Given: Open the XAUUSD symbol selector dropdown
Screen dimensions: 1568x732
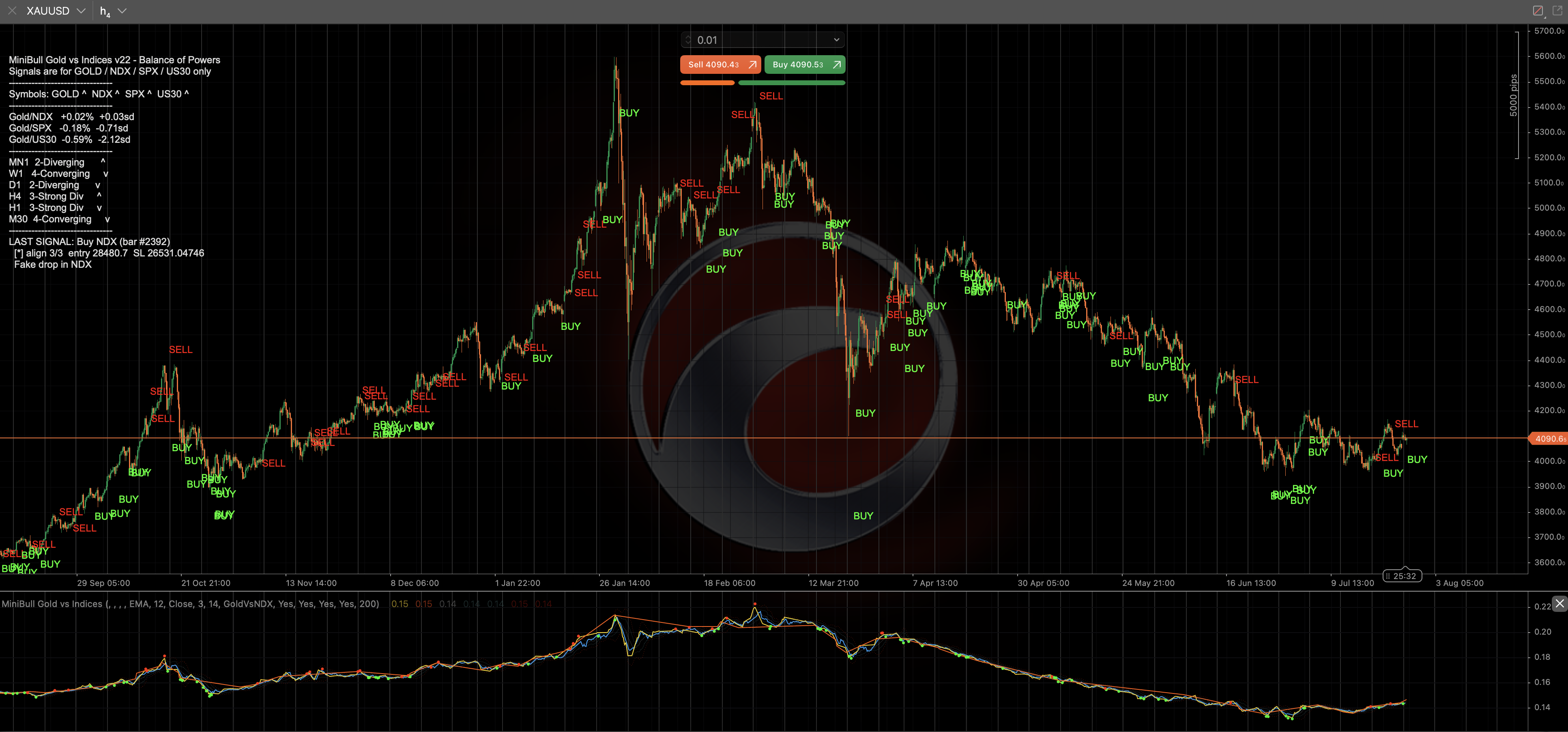Looking at the screenshot, I should 56,11.
